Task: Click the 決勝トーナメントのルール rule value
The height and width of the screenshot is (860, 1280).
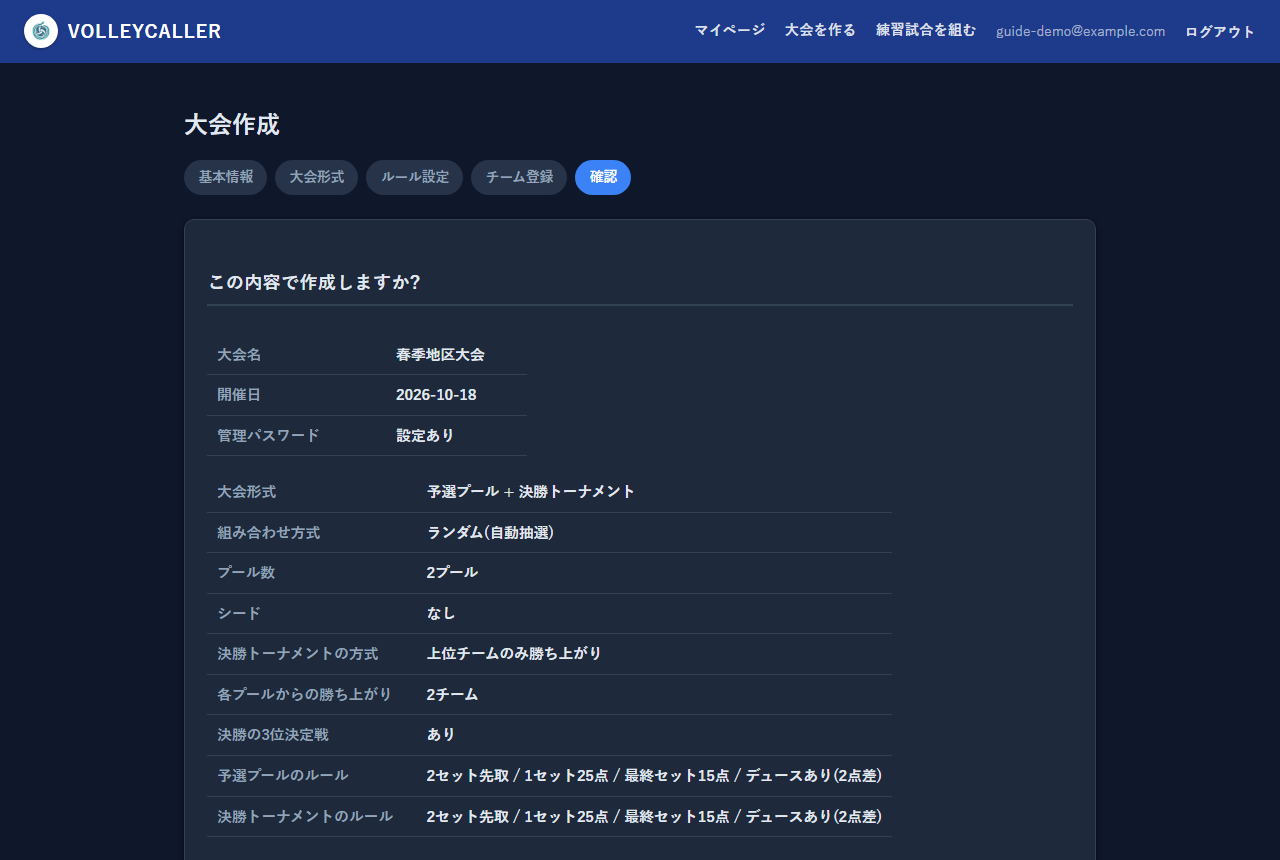Action: 654,817
